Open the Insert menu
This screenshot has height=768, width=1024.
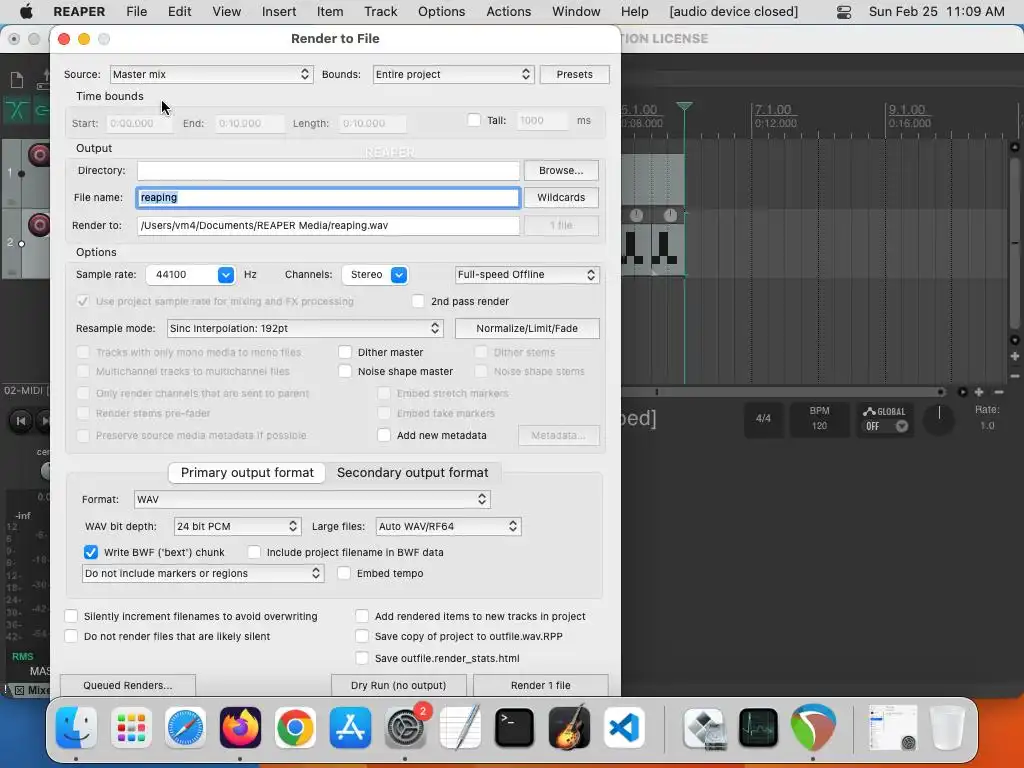(279, 12)
